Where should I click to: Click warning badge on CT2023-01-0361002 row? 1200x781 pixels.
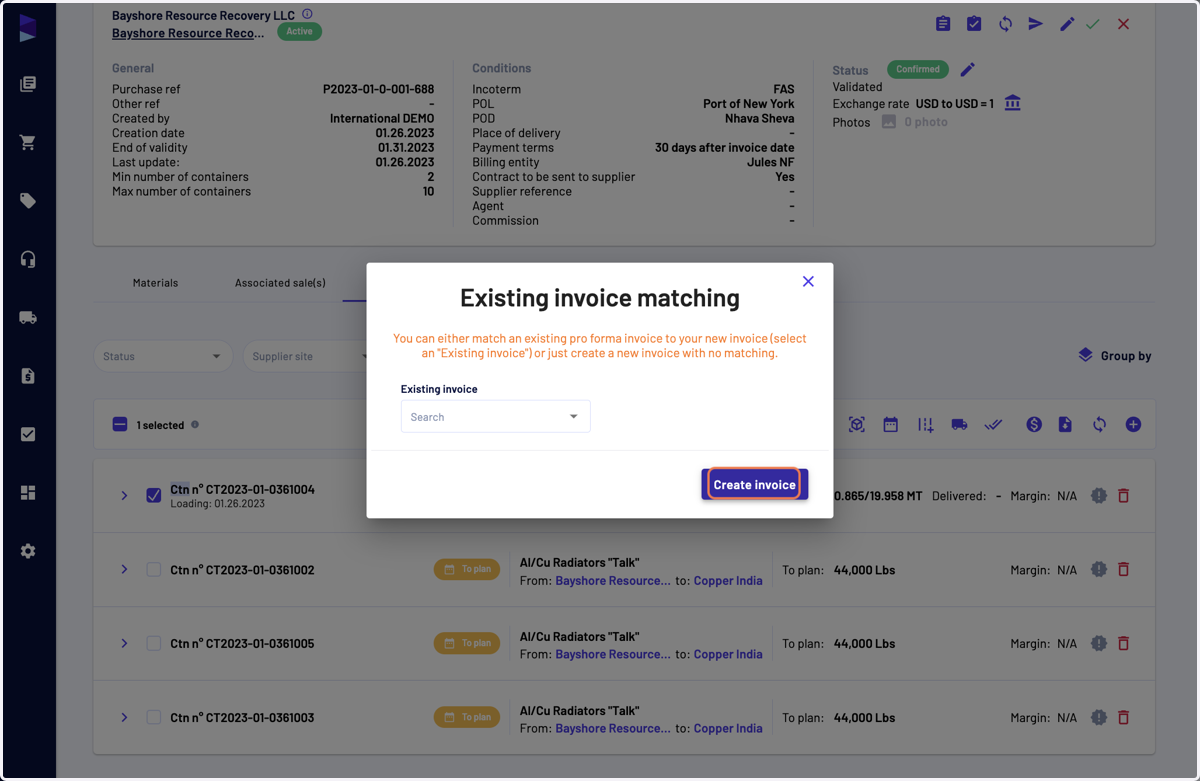(x=1099, y=569)
